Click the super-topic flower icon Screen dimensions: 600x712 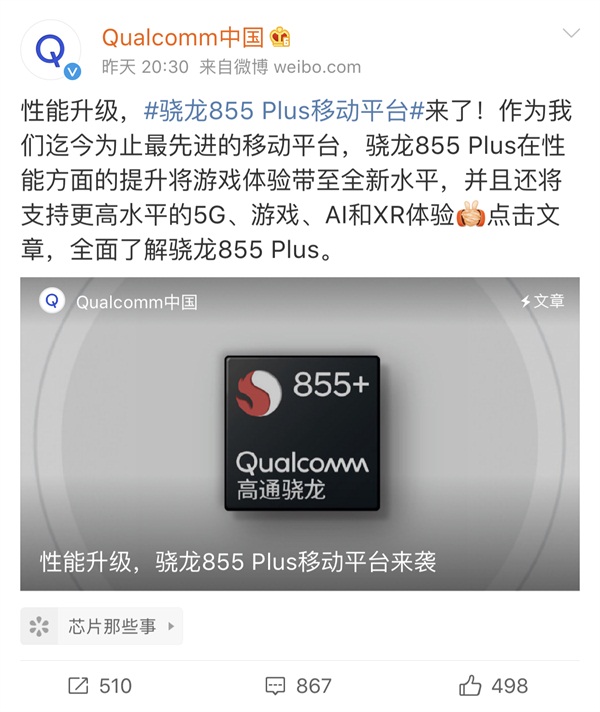(x=39, y=626)
